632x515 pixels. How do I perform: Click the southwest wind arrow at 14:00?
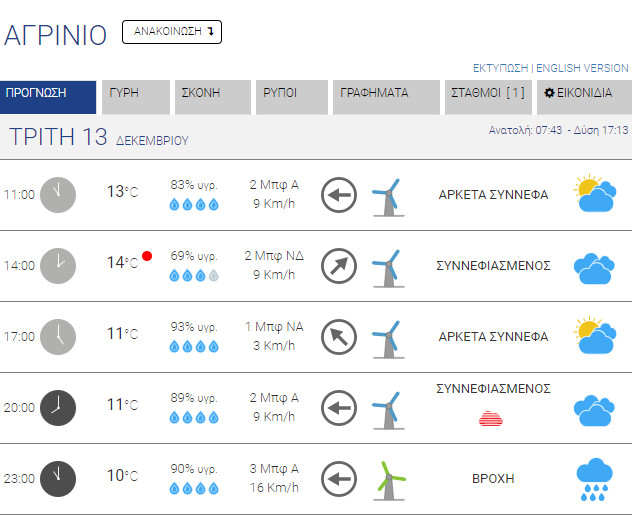click(x=339, y=265)
